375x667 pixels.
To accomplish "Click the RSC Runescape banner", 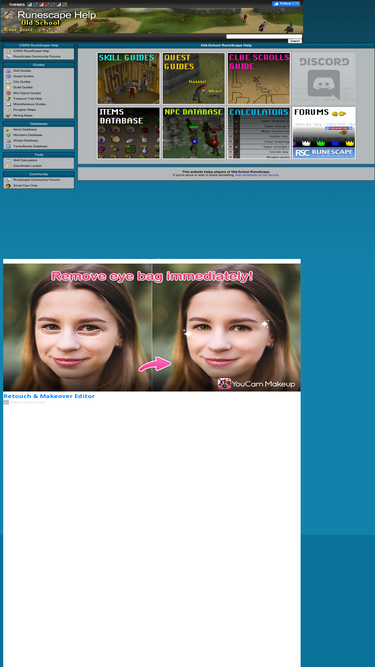I will click(x=324, y=153).
